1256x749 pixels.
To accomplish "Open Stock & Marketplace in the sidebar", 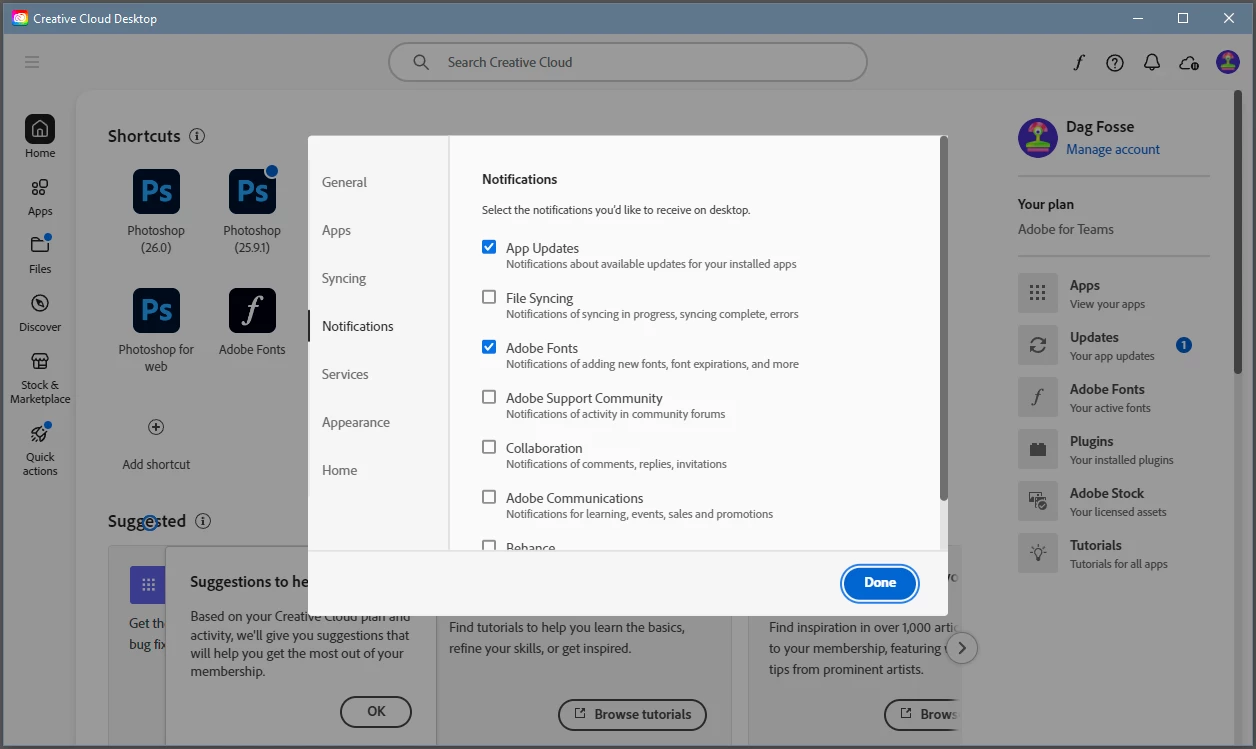I will pos(40,377).
